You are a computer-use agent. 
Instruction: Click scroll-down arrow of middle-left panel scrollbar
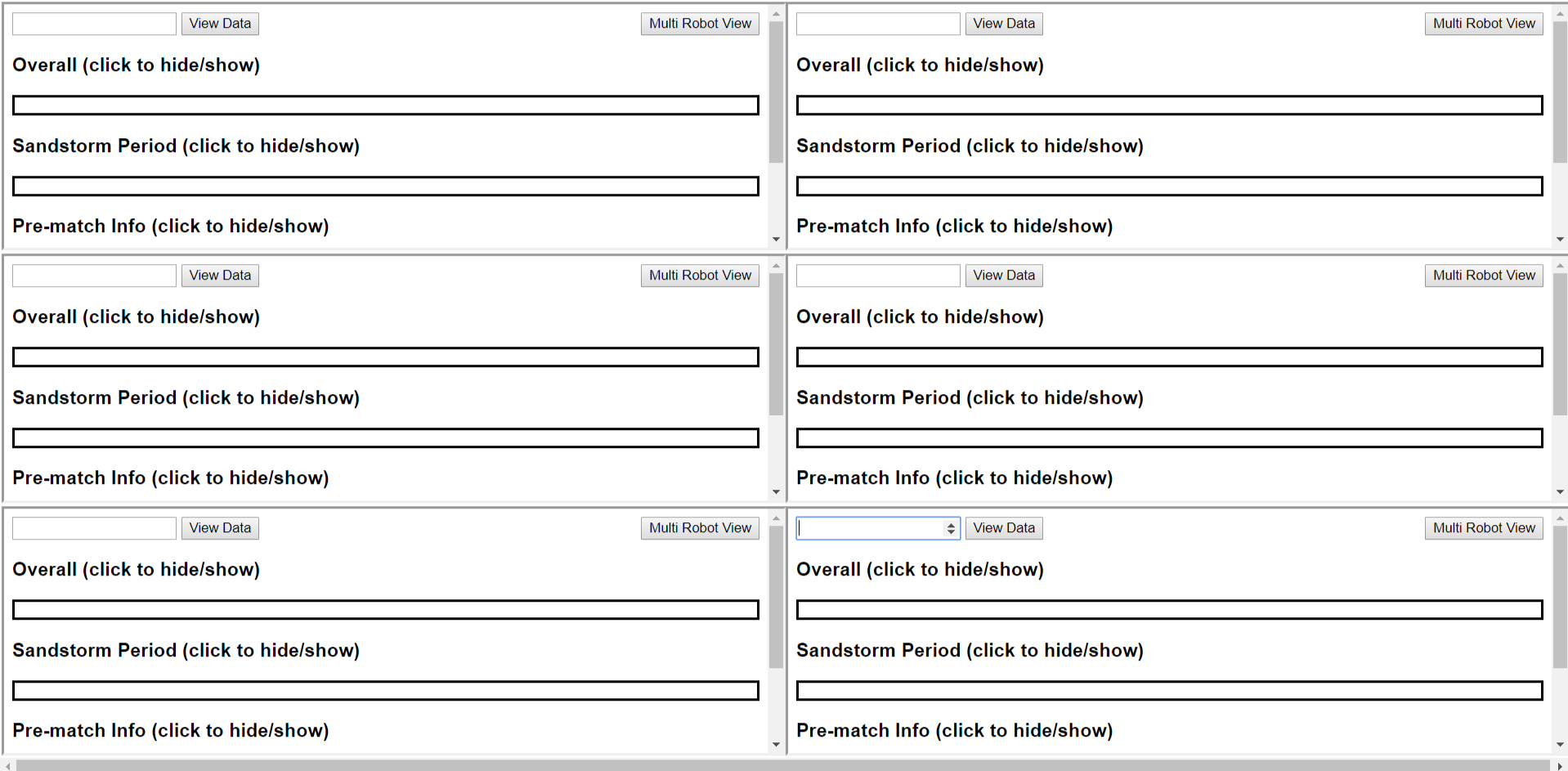pyautogui.click(x=776, y=491)
